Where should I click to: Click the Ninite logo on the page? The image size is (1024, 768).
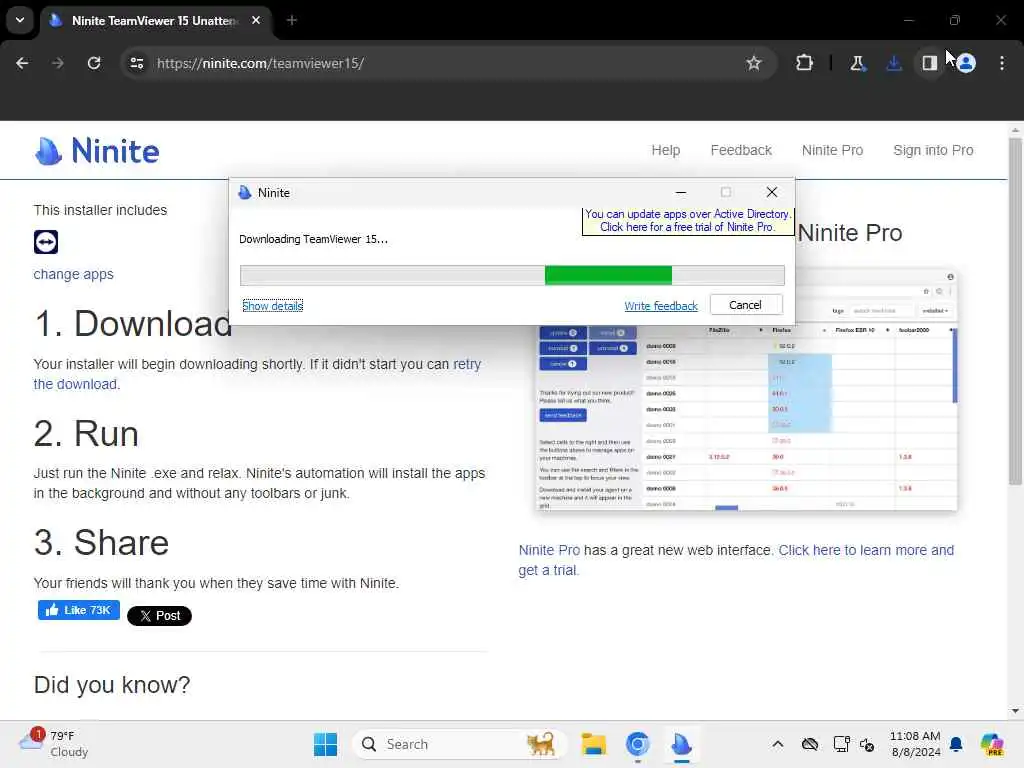tap(97, 151)
